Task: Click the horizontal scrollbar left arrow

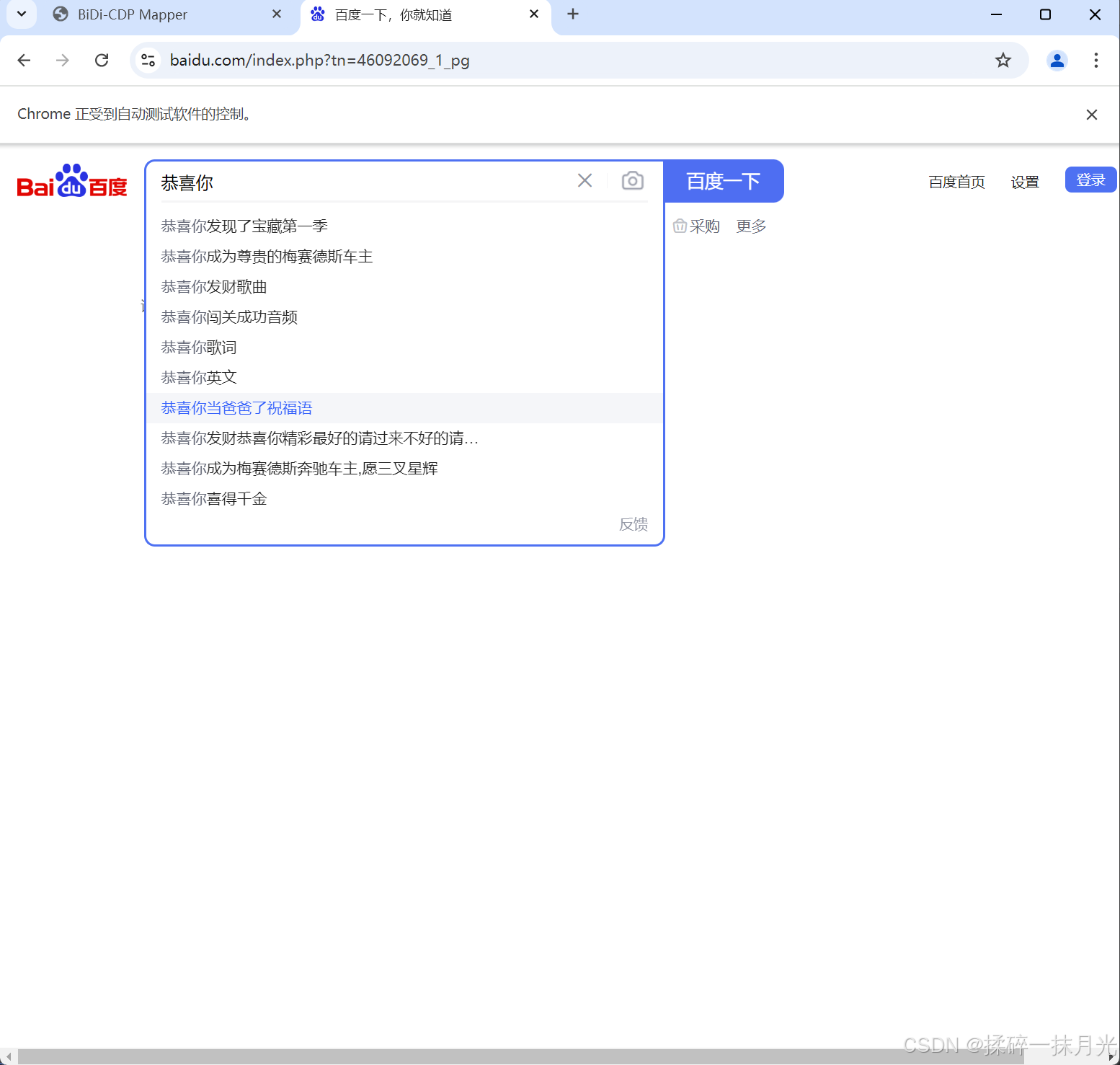Action: point(8,1057)
